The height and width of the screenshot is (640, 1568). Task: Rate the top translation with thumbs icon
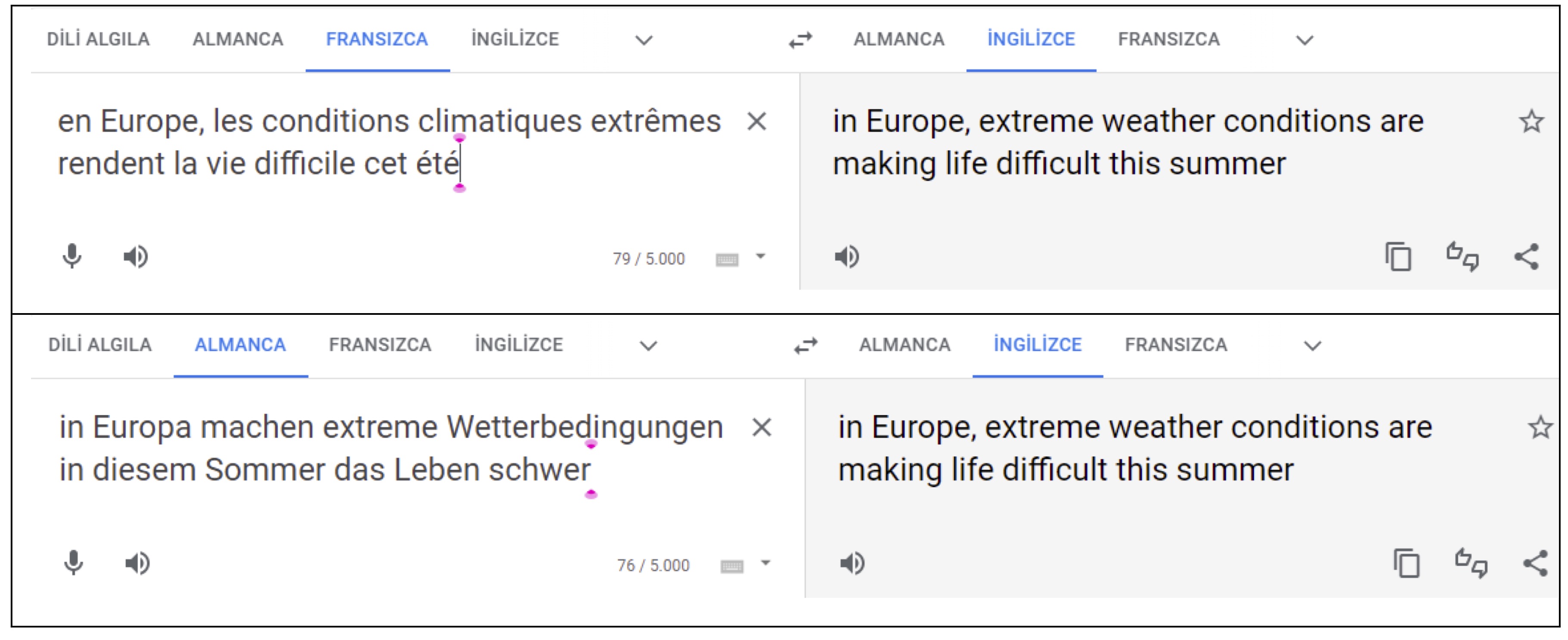(x=1462, y=256)
